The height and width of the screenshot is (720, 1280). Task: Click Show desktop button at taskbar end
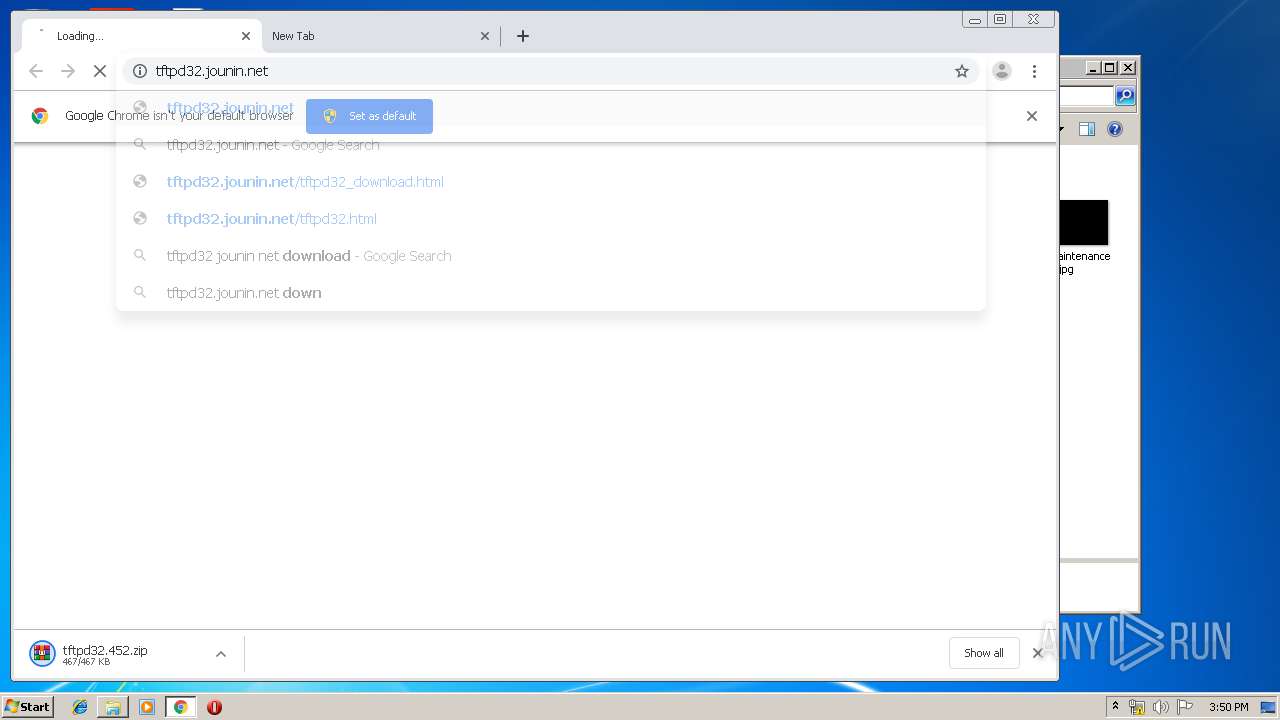pyautogui.click(x=1270, y=707)
